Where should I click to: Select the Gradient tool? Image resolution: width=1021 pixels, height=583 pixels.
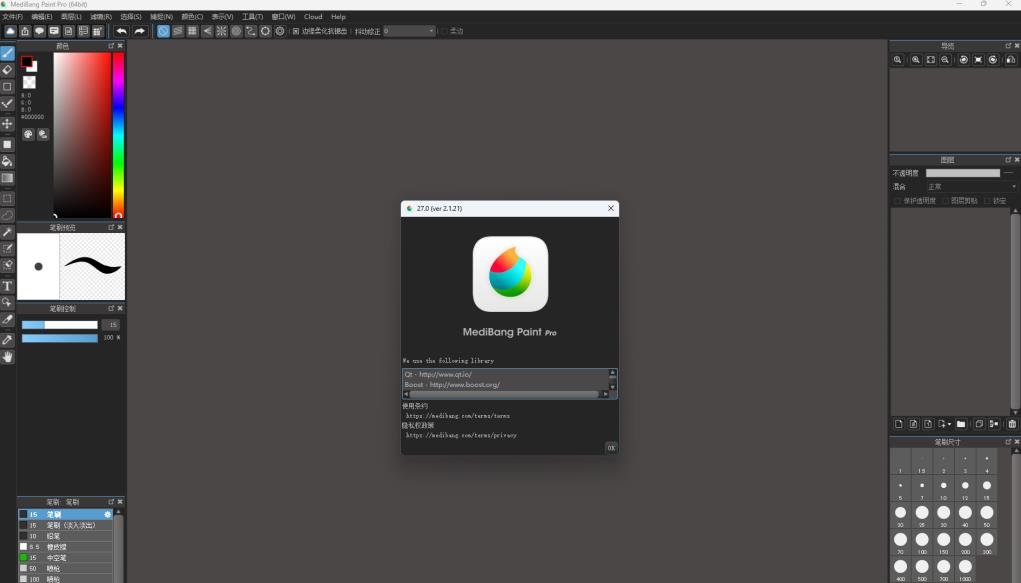click(7, 178)
